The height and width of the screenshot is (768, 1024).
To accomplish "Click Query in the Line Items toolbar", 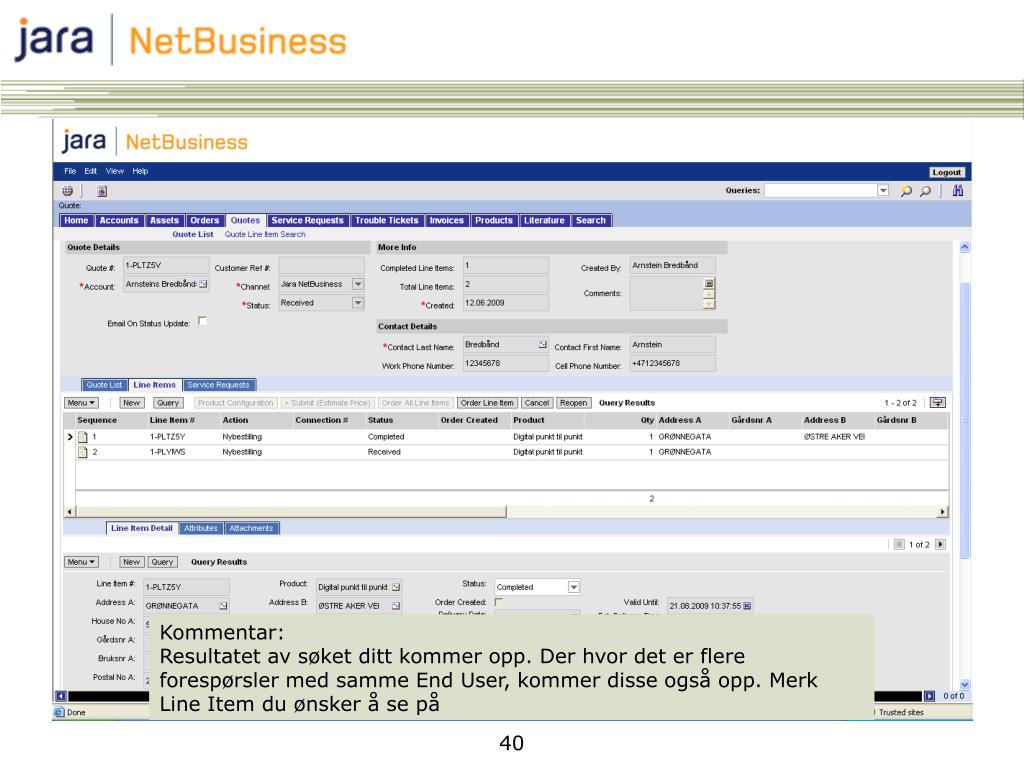I will pyautogui.click(x=168, y=403).
